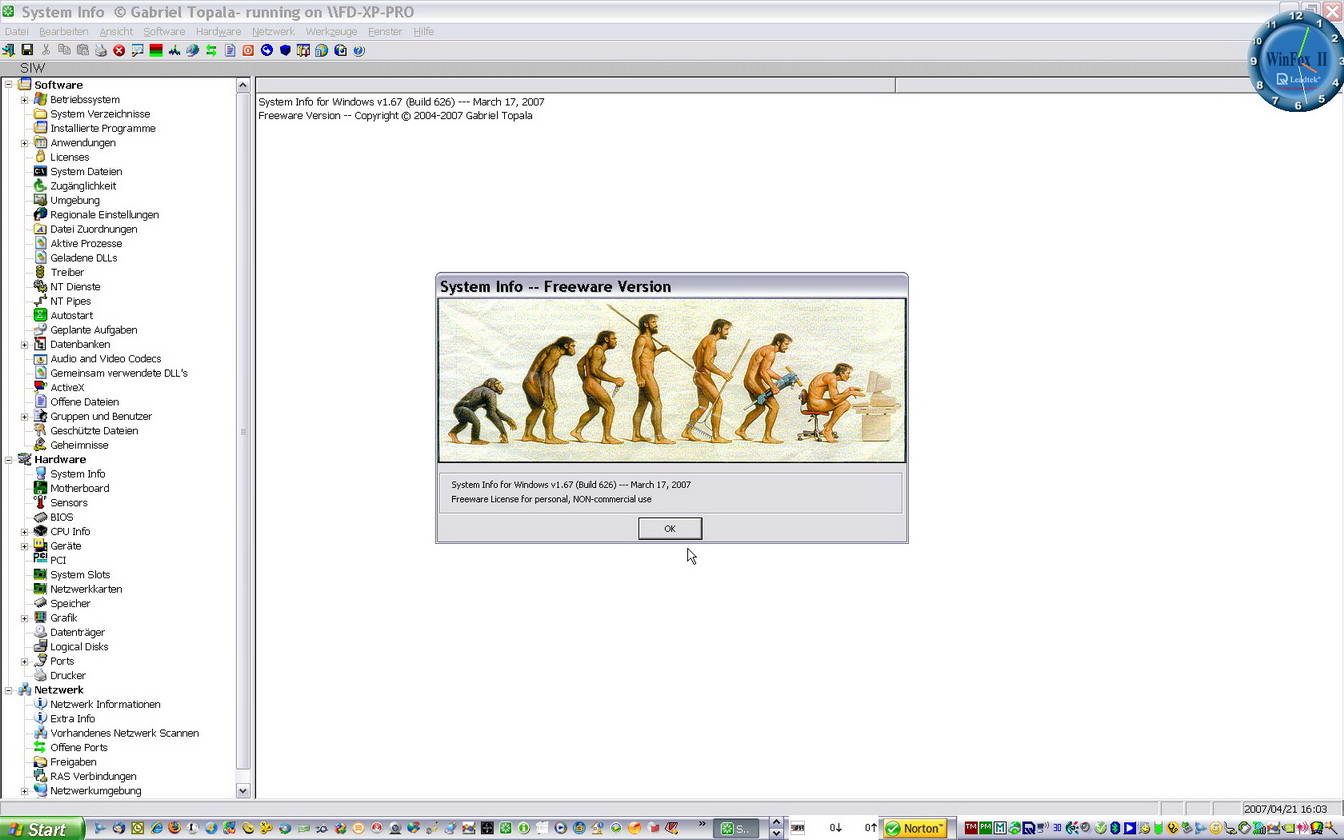Click the sidebar scroll up arrow

242,85
